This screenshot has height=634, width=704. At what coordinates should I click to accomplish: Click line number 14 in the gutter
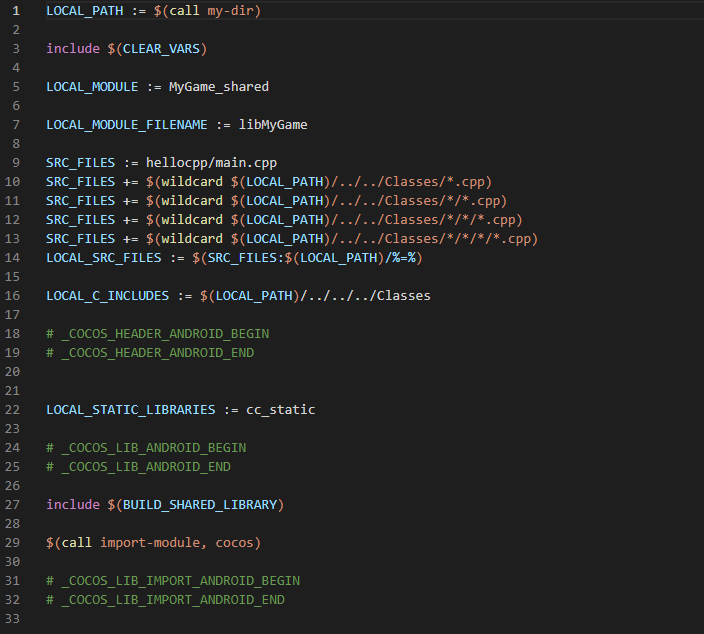click(13, 257)
